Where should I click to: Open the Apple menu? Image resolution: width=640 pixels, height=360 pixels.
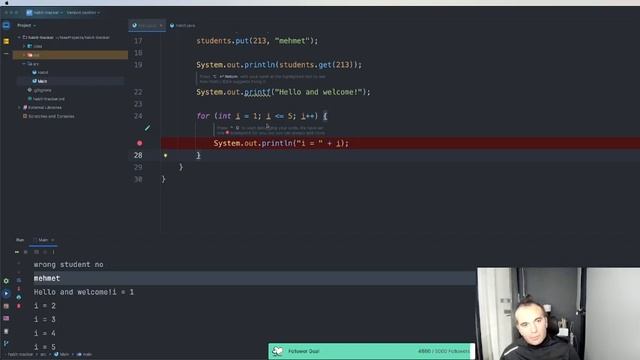6,2
